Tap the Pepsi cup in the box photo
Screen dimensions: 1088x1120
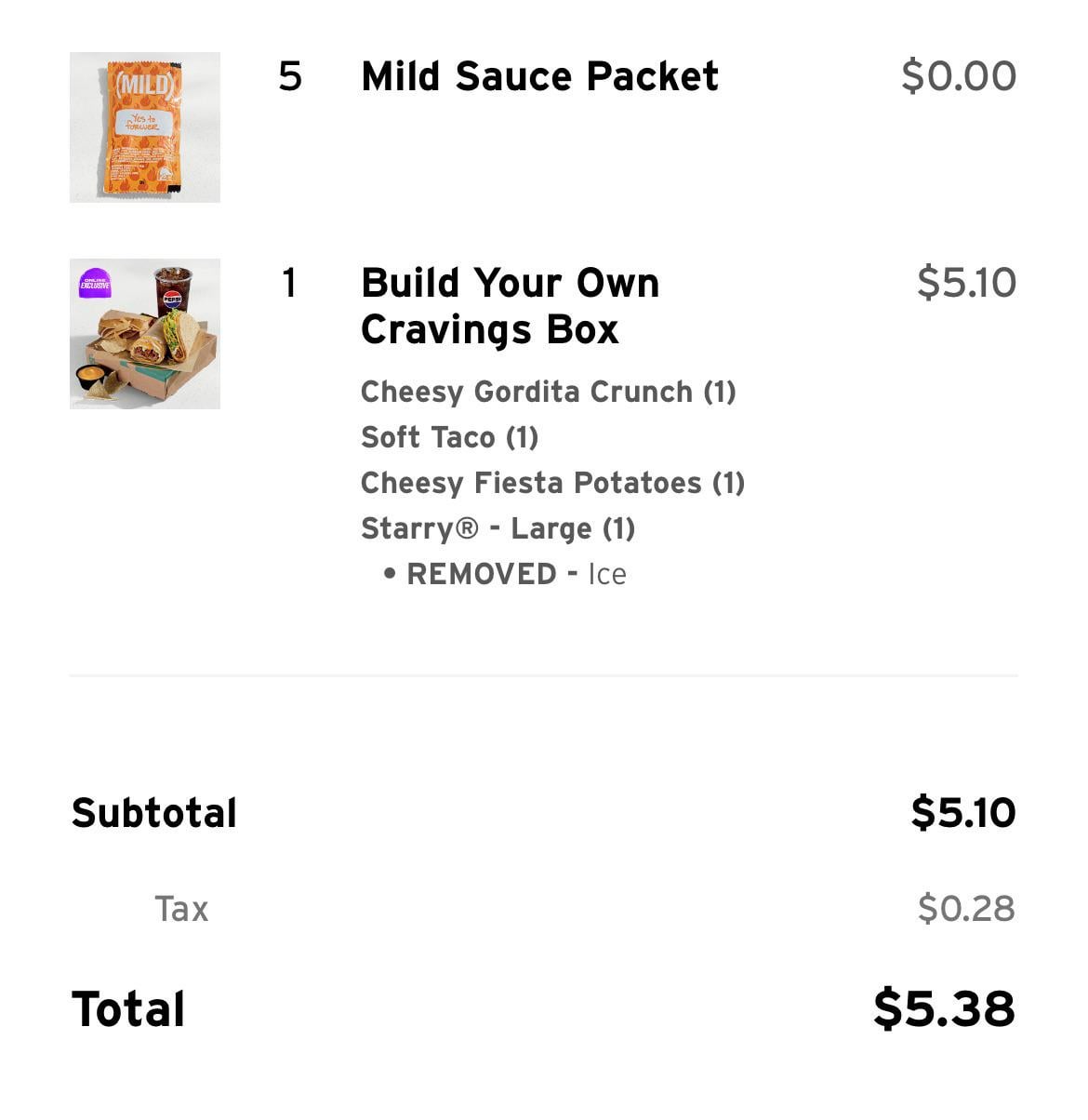pos(173,289)
